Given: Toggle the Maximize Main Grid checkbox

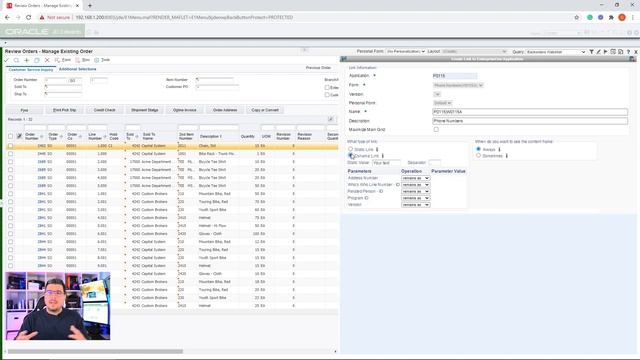Looking at the screenshot, I should pos(436,129).
